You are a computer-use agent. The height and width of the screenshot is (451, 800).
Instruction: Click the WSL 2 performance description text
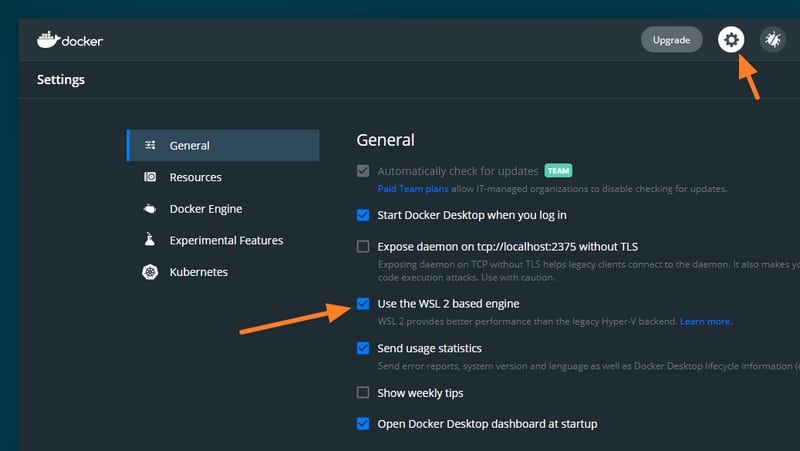click(528, 321)
